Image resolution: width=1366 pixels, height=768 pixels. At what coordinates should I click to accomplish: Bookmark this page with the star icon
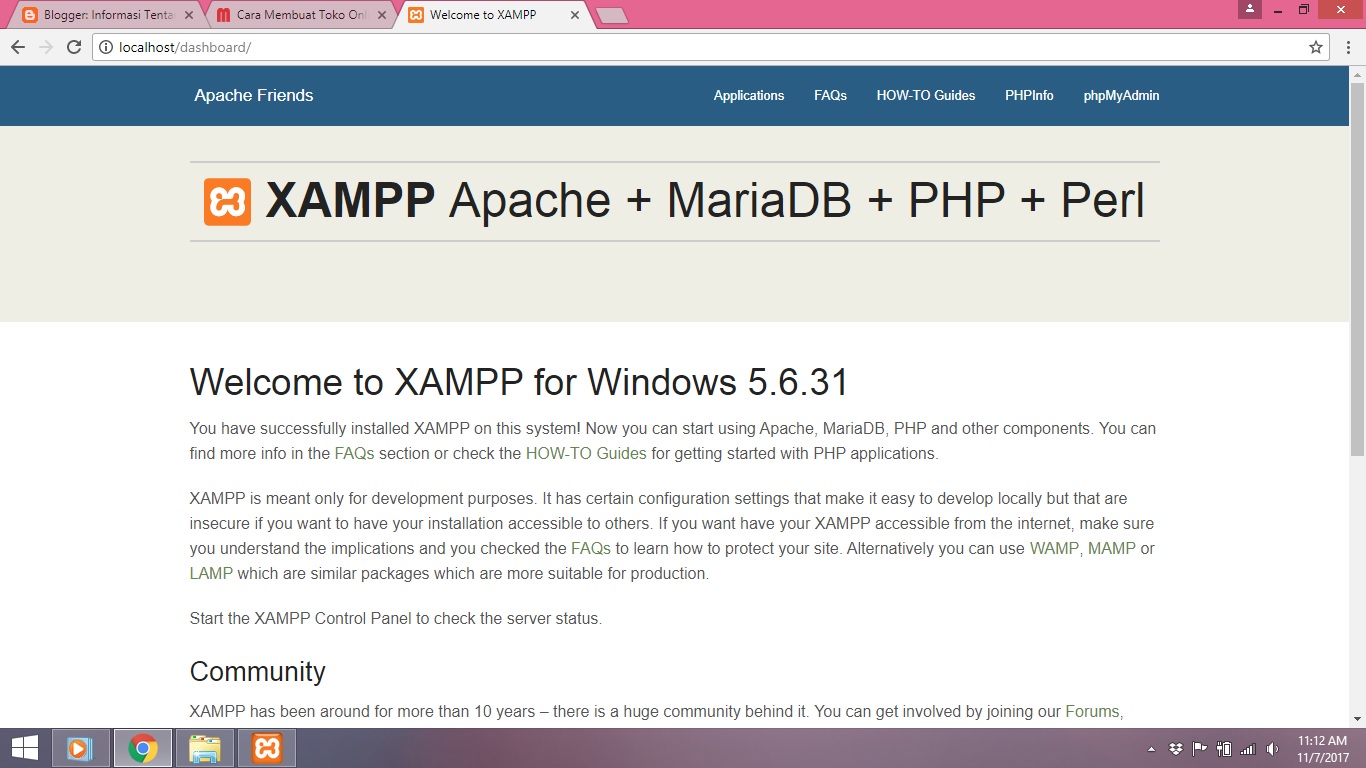1316,47
